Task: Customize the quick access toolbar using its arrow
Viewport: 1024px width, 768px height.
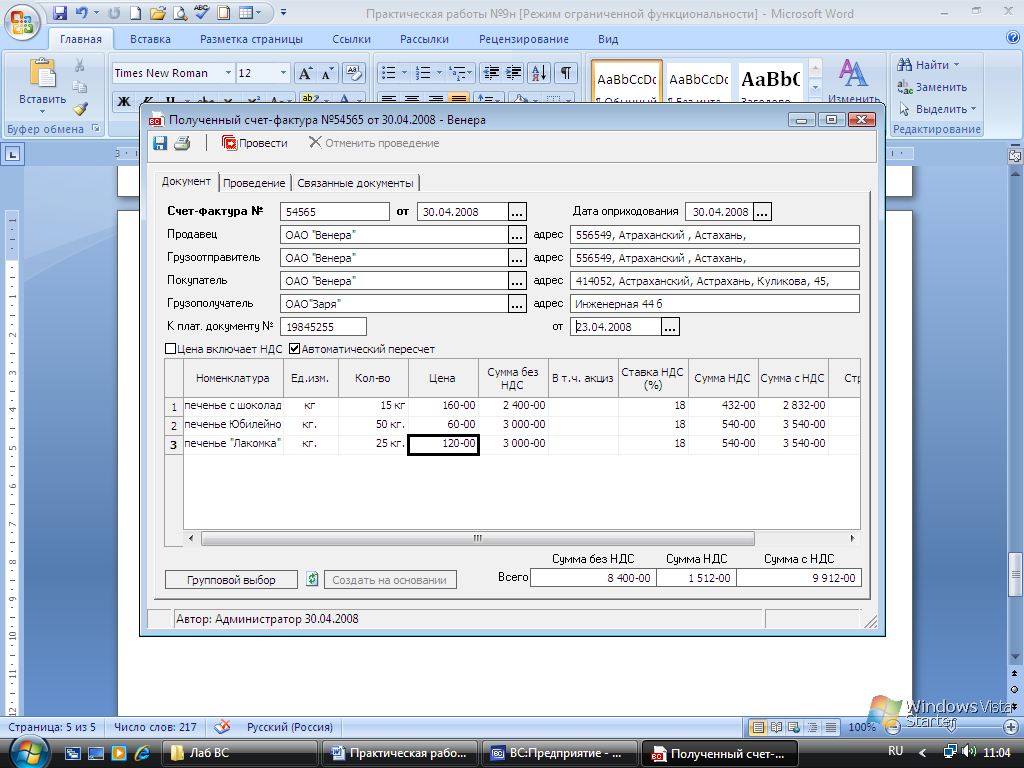Action: pyautogui.click(x=283, y=12)
